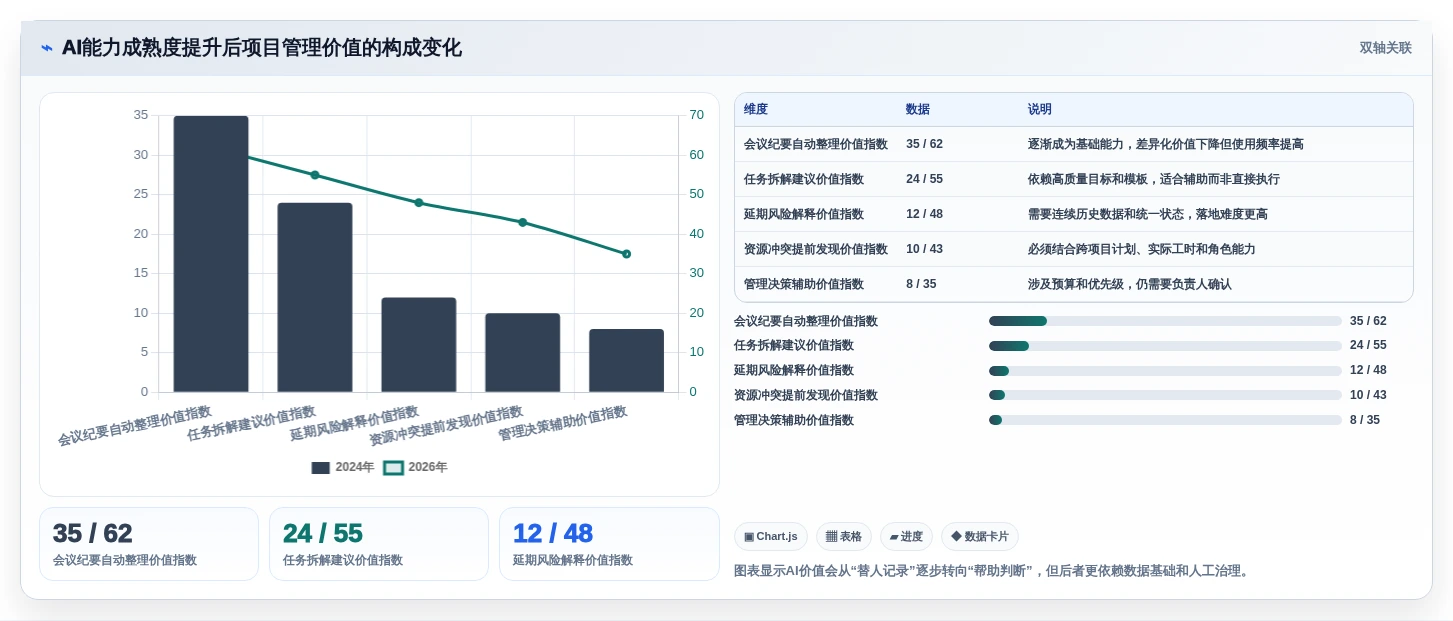Click the 25 tick on the left axis
Screen dimensions: 1453x621
(140, 194)
